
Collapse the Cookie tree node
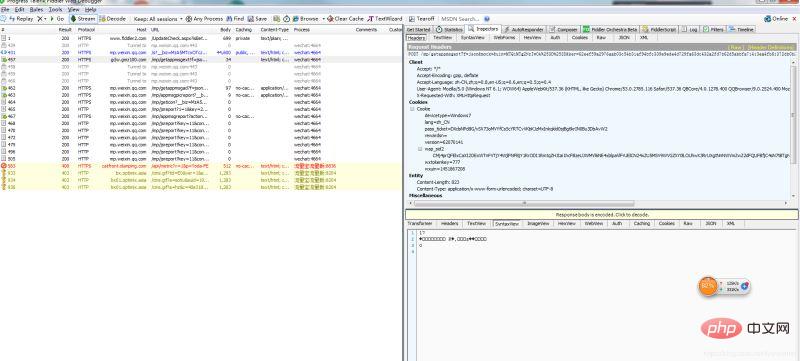[412, 109]
